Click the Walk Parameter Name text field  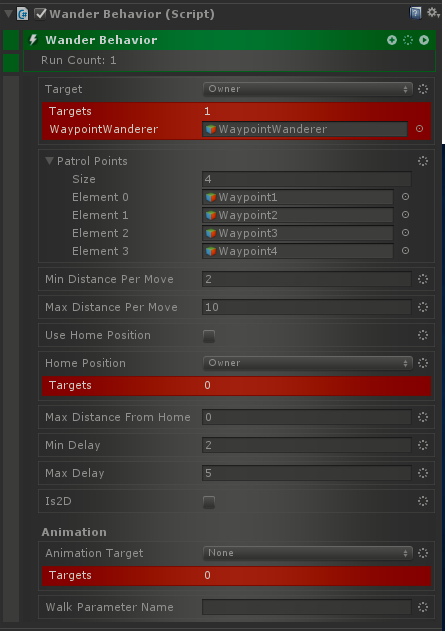pos(307,607)
